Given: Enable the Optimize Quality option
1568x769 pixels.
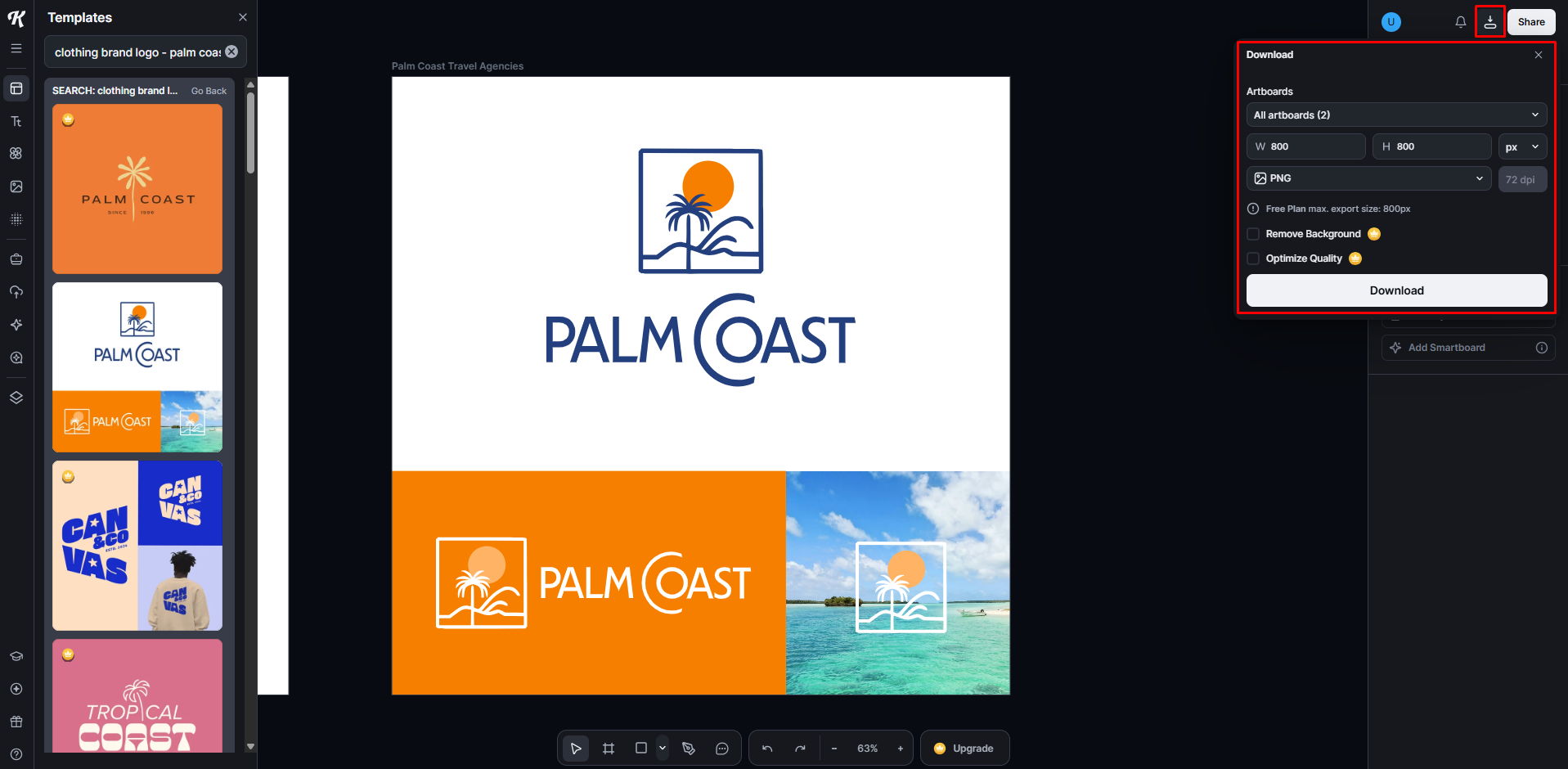Looking at the screenshot, I should point(1252,259).
